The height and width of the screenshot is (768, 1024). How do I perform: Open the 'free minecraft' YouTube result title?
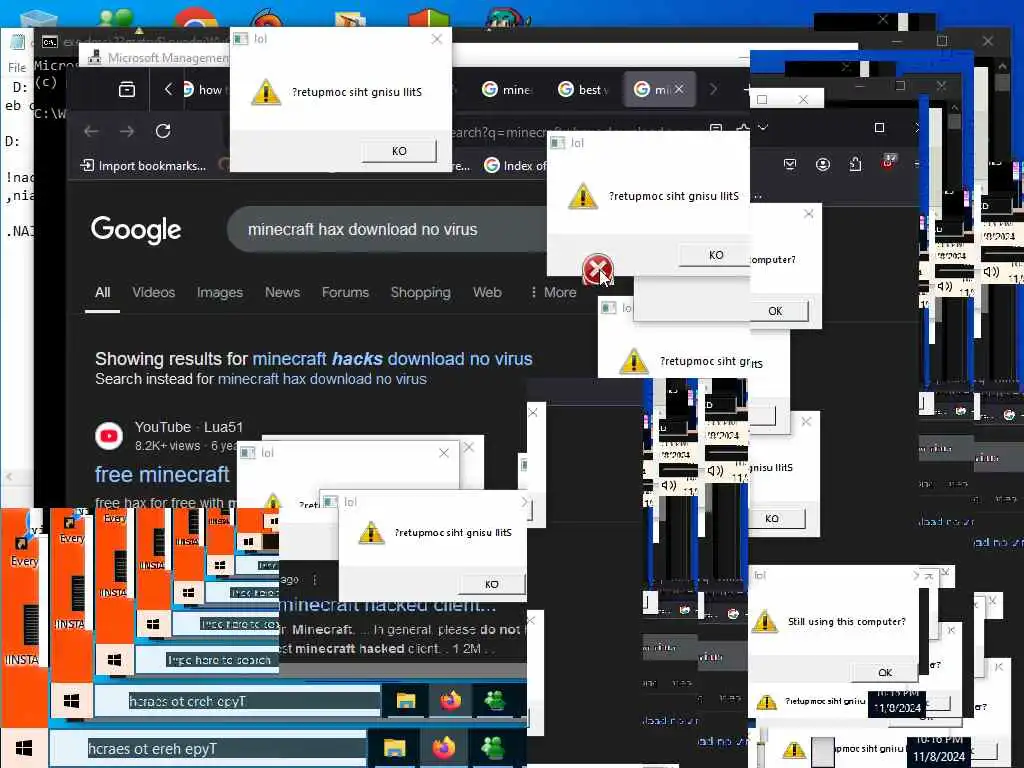162,474
